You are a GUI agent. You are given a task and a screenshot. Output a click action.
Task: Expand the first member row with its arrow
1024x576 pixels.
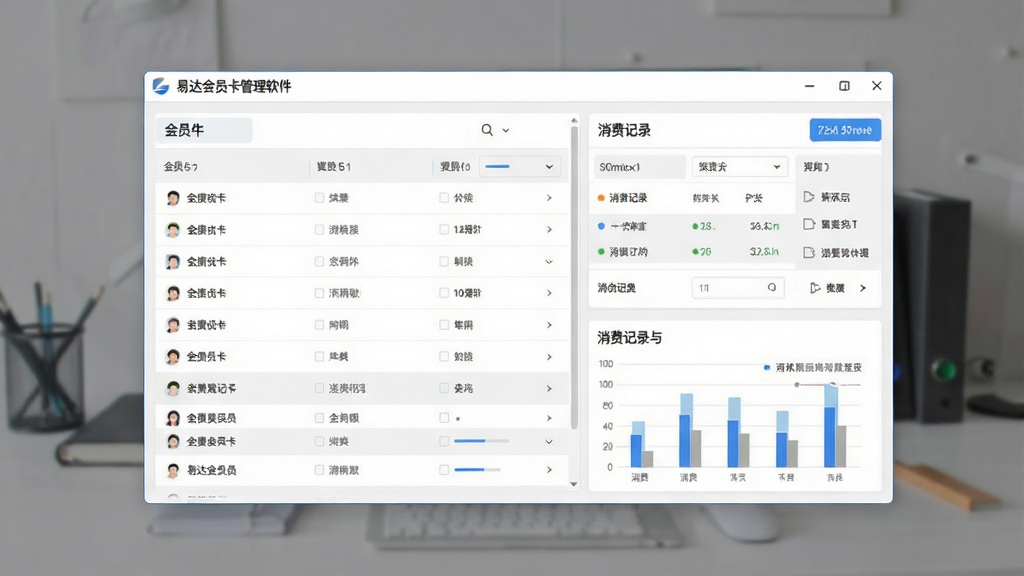[x=549, y=198]
